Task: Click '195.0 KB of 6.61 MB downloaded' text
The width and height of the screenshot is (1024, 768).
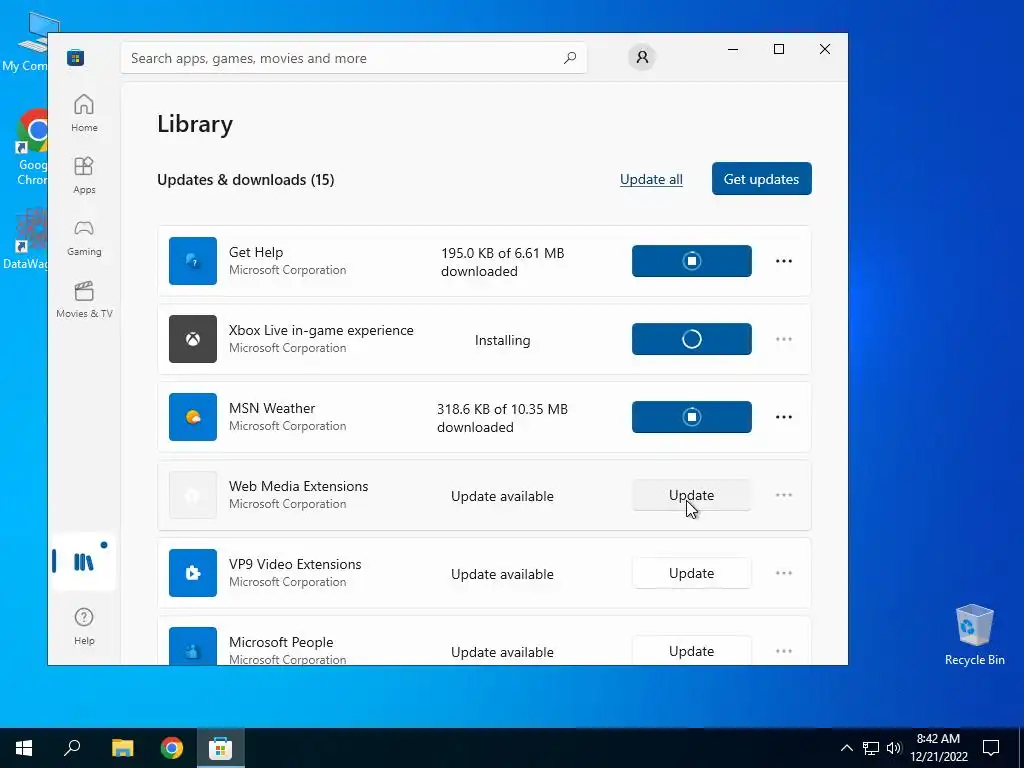Action: pyautogui.click(x=503, y=262)
